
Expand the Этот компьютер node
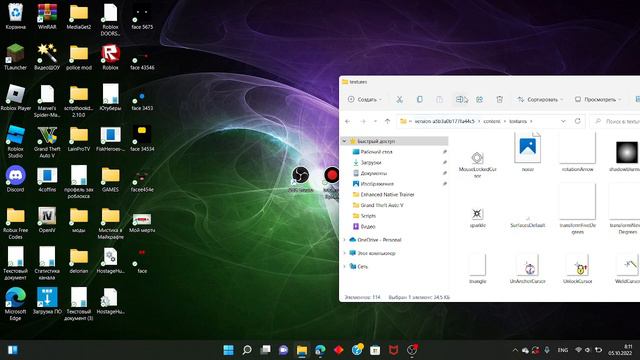pyautogui.click(x=344, y=253)
